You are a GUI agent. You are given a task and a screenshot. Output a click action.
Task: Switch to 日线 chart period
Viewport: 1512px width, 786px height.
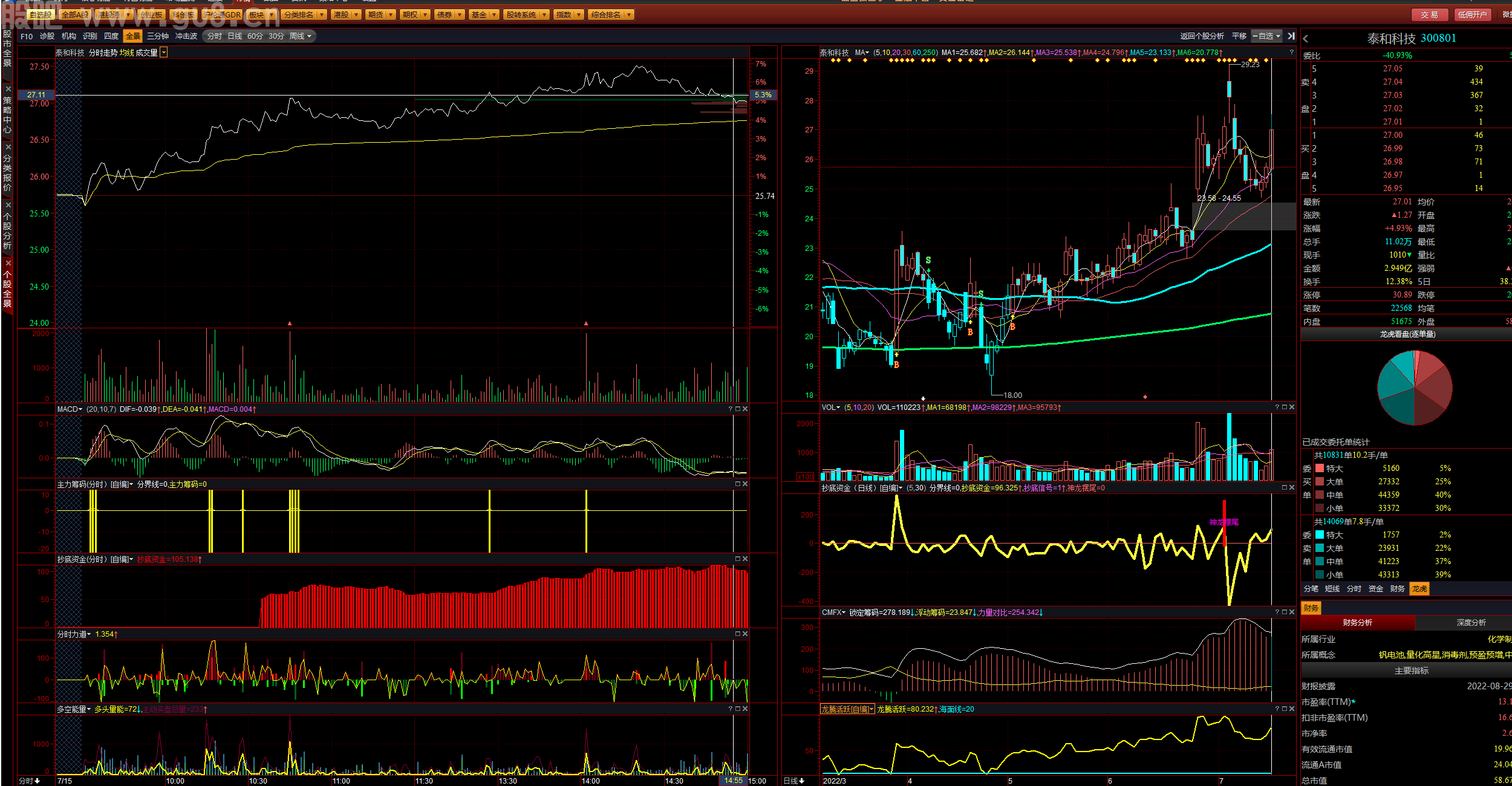click(235, 36)
